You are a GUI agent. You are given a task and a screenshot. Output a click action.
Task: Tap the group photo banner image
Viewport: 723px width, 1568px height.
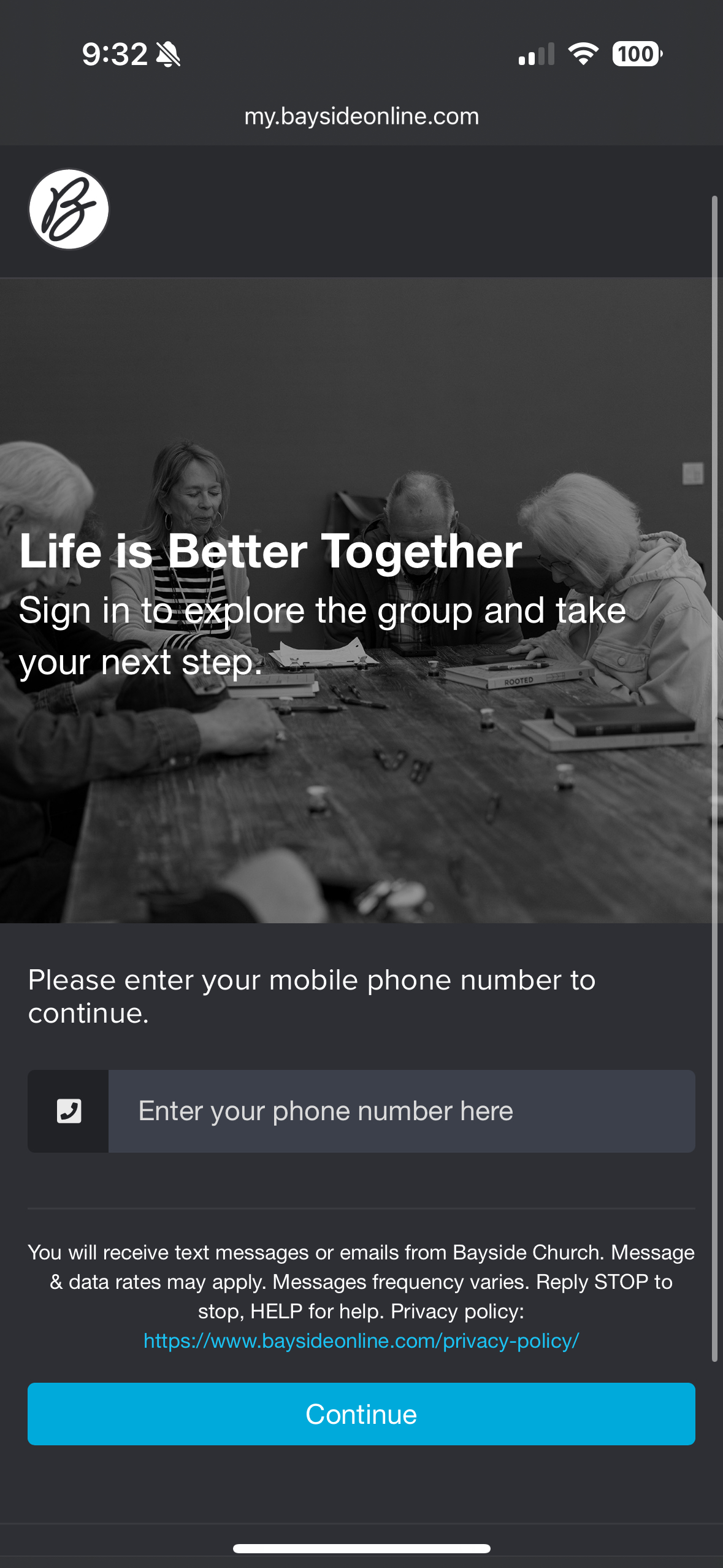coord(361,601)
